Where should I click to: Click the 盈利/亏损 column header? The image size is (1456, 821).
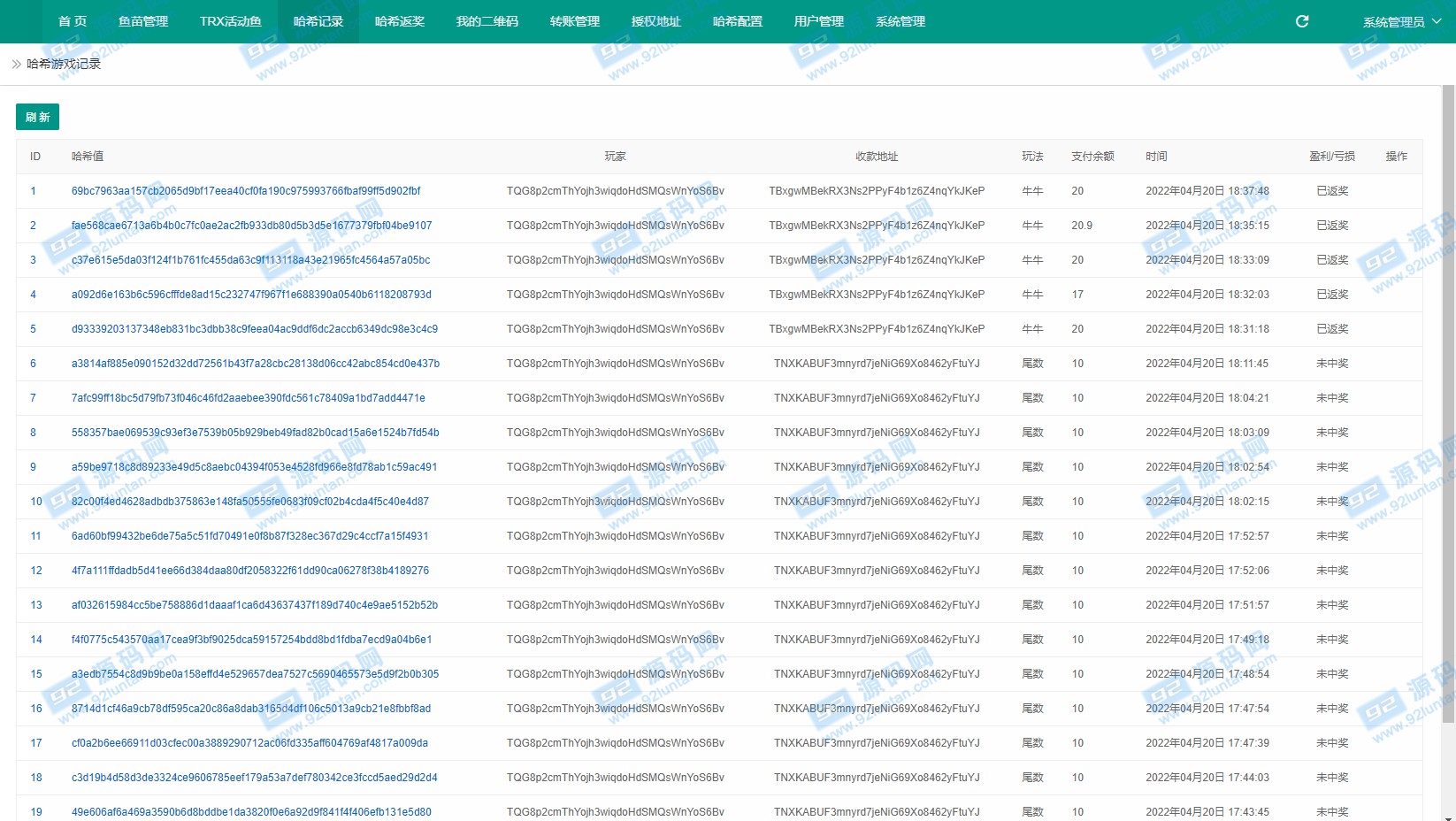pos(1332,157)
